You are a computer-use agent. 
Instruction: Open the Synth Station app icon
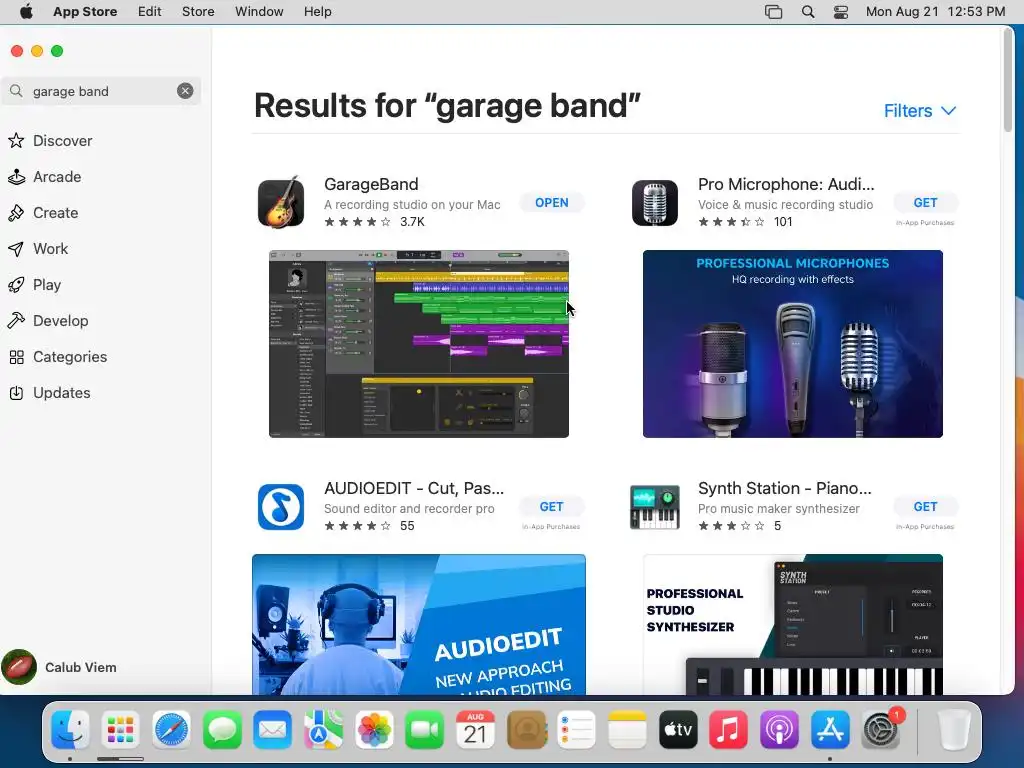(654, 507)
